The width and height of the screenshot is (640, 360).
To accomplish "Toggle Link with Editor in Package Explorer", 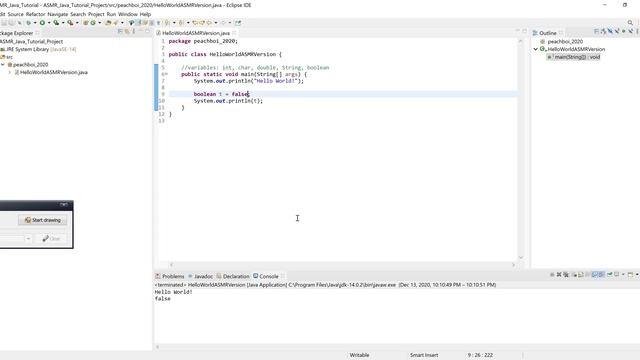I will click(127, 31).
